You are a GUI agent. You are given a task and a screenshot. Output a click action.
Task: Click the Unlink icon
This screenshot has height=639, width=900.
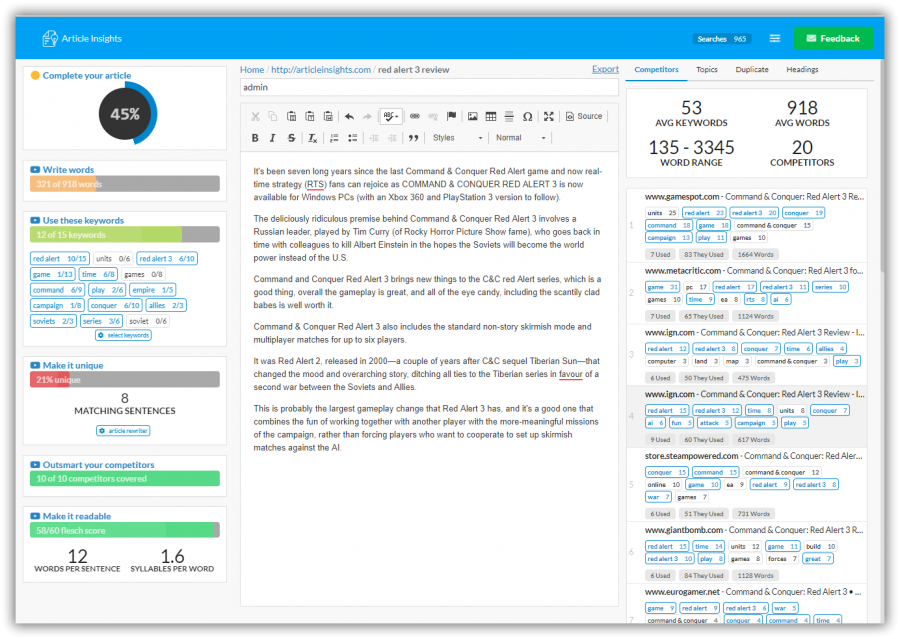(433, 117)
